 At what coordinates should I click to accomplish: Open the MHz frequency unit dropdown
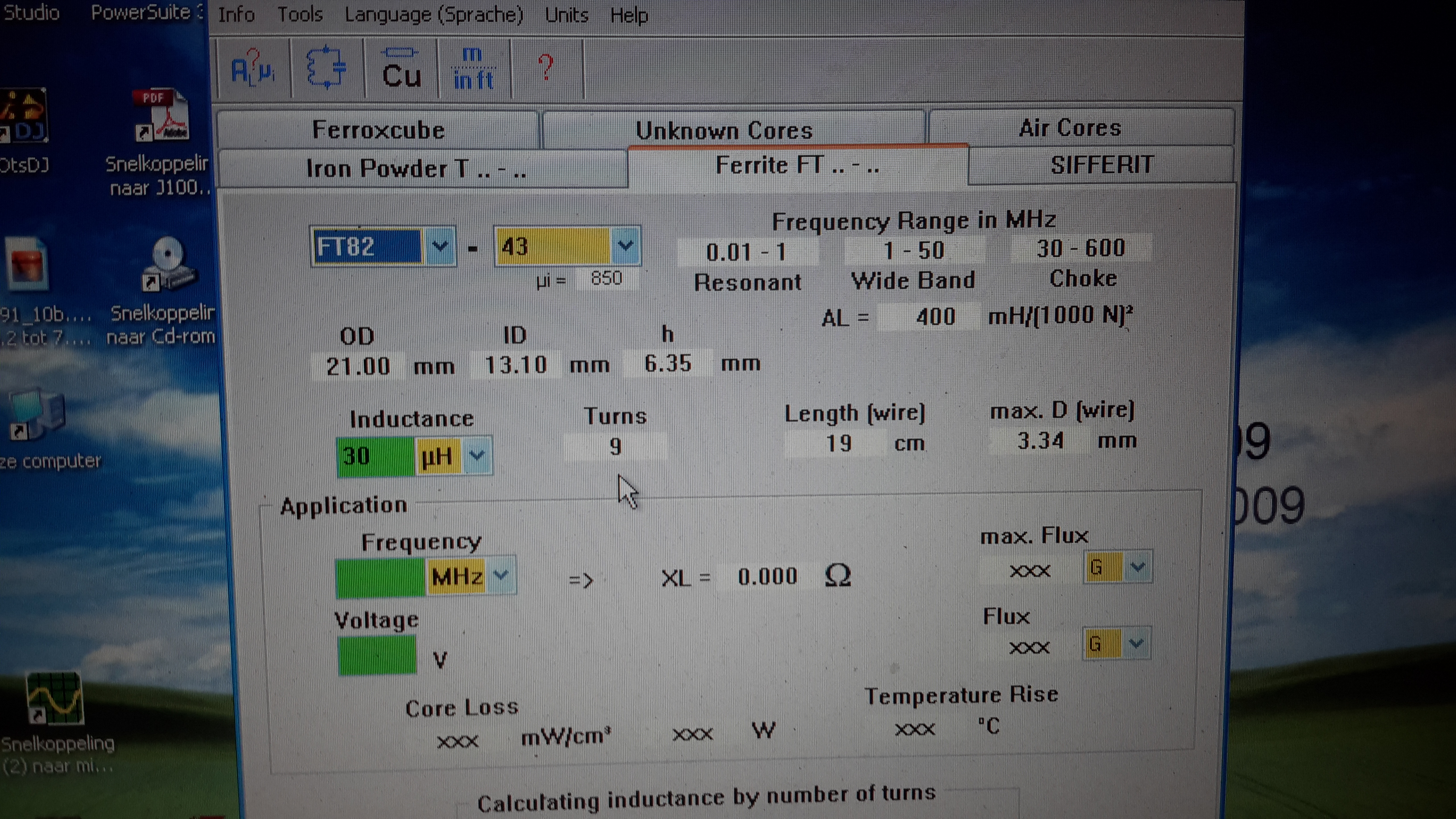[x=501, y=576]
